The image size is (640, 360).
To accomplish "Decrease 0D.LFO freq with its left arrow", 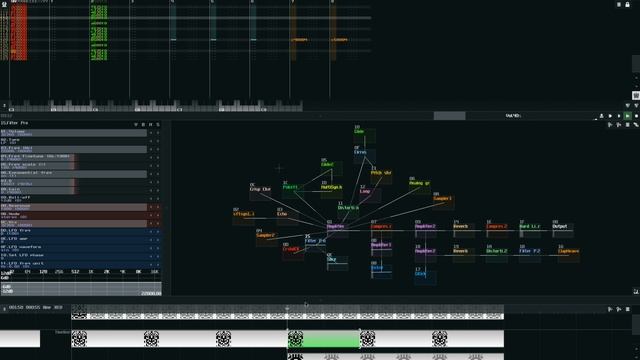I will 151,231.
